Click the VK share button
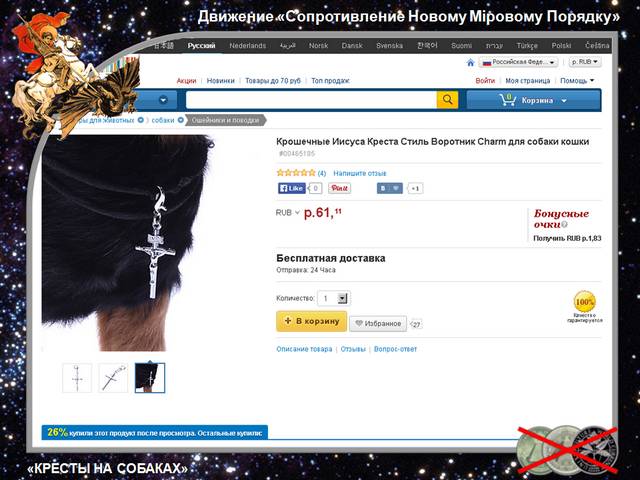Image resolution: width=640 pixels, height=480 pixels. click(389, 188)
